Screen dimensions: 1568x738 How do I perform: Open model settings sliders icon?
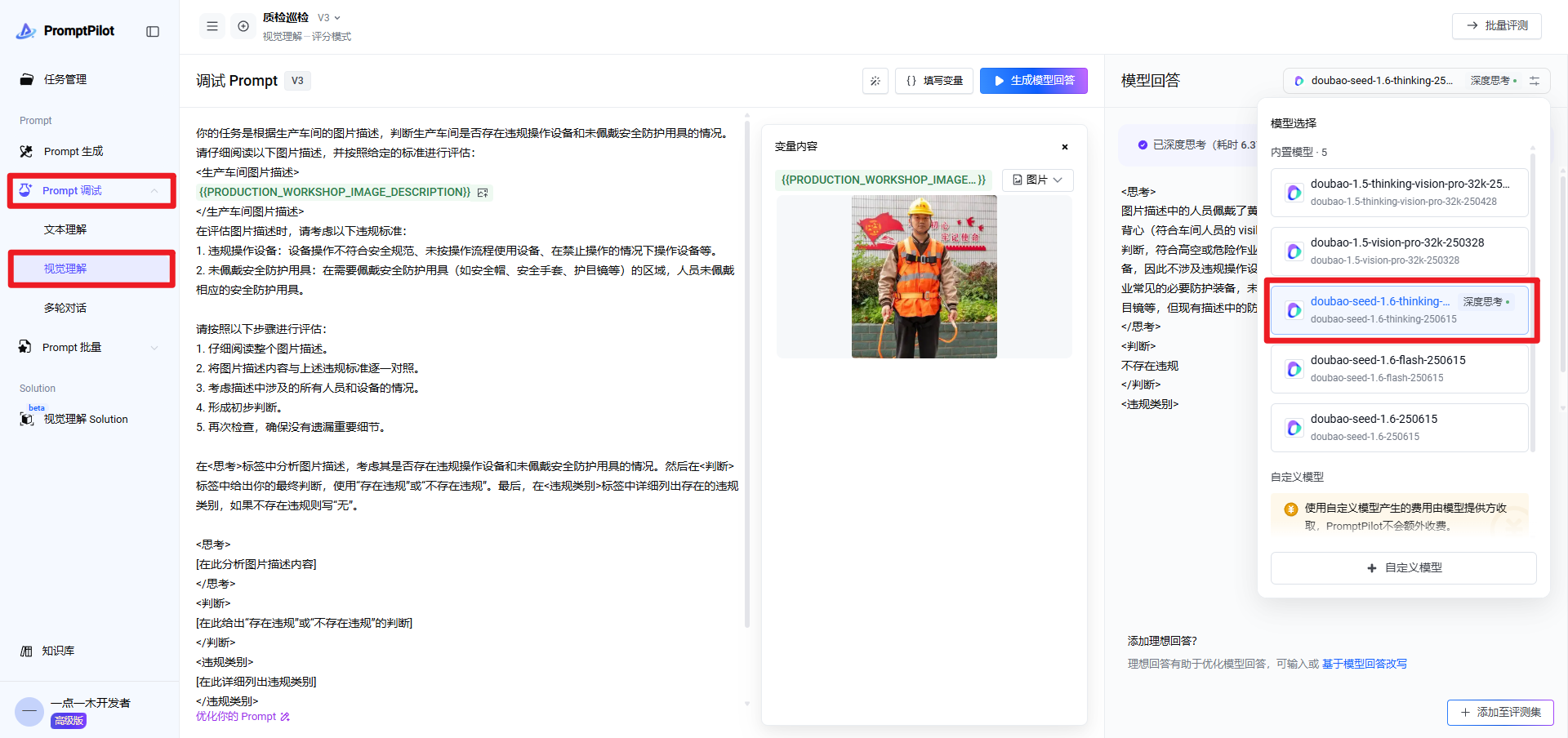1535,81
